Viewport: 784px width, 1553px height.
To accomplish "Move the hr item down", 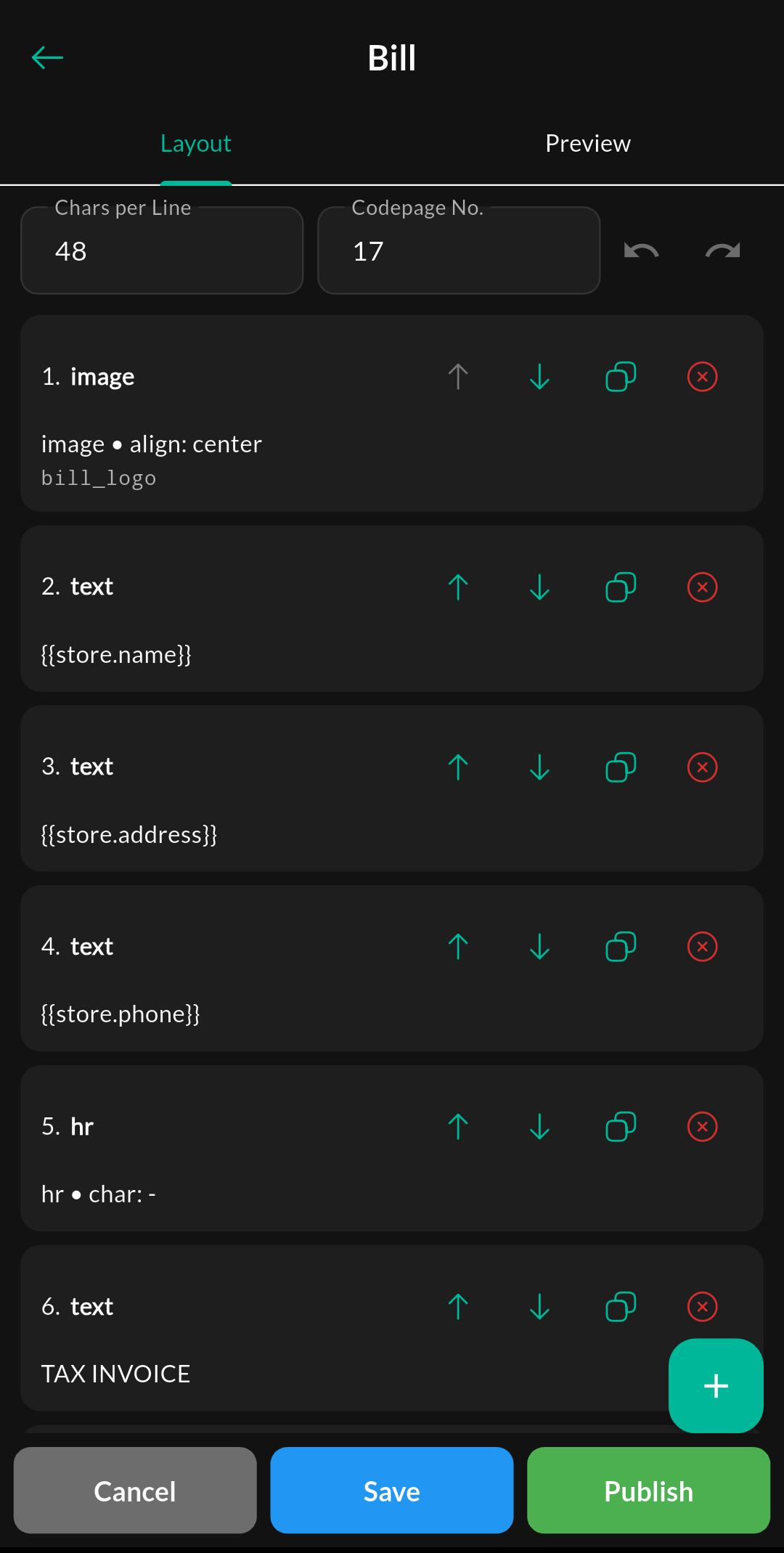I will [539, 1127].
